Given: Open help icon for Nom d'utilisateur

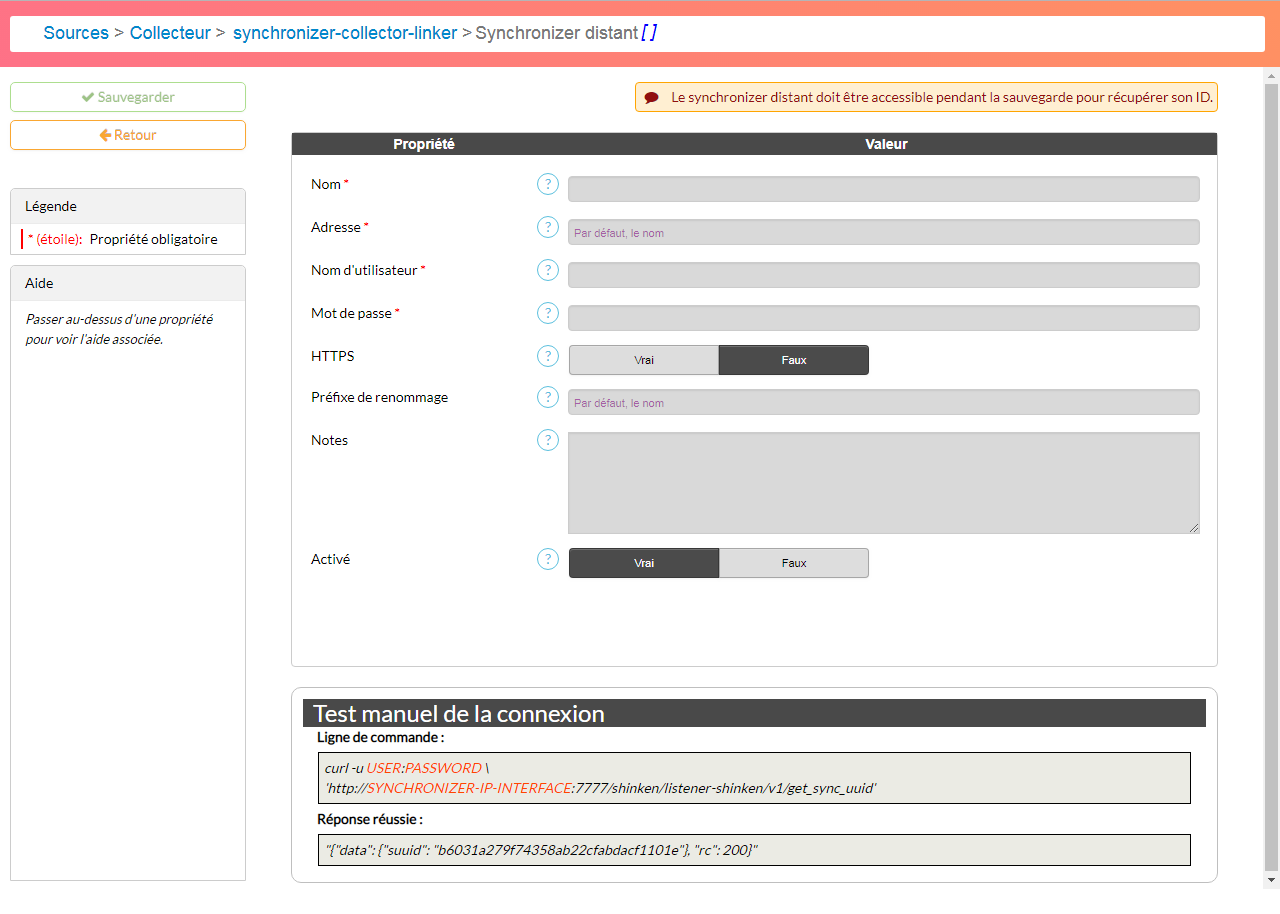Looking at the screenshot, I should (x=548, y=270).
